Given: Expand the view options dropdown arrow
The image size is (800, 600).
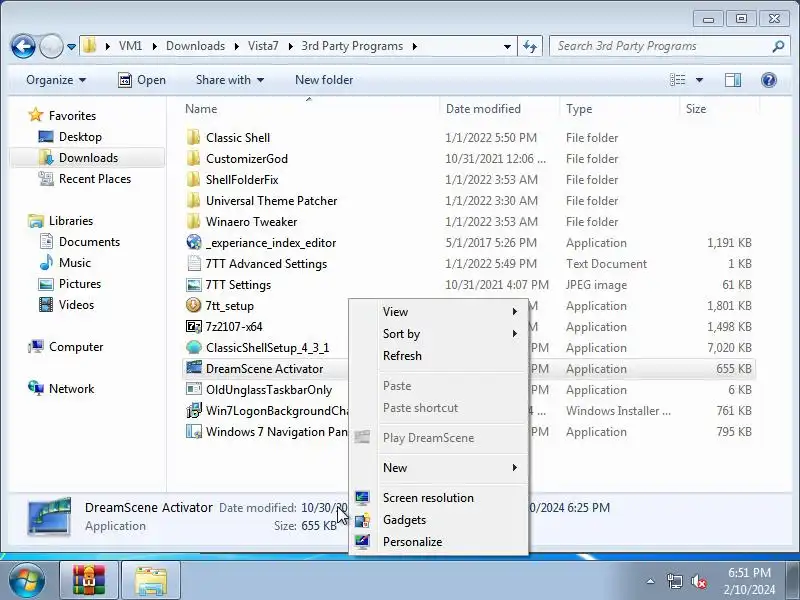Looking at the screenshot, I should click(699, 80).
